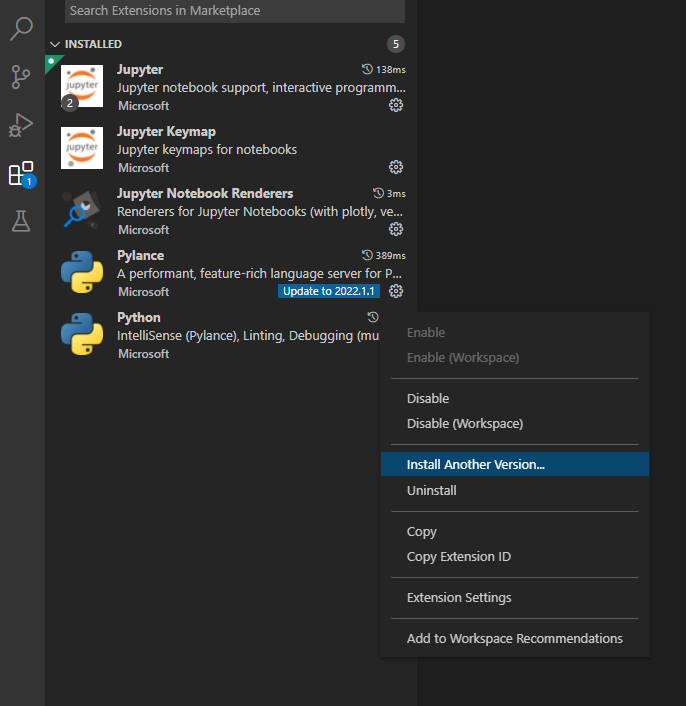Select the Jupyter Keymap extension title
The image size is (686, 706).
[166, 131]
